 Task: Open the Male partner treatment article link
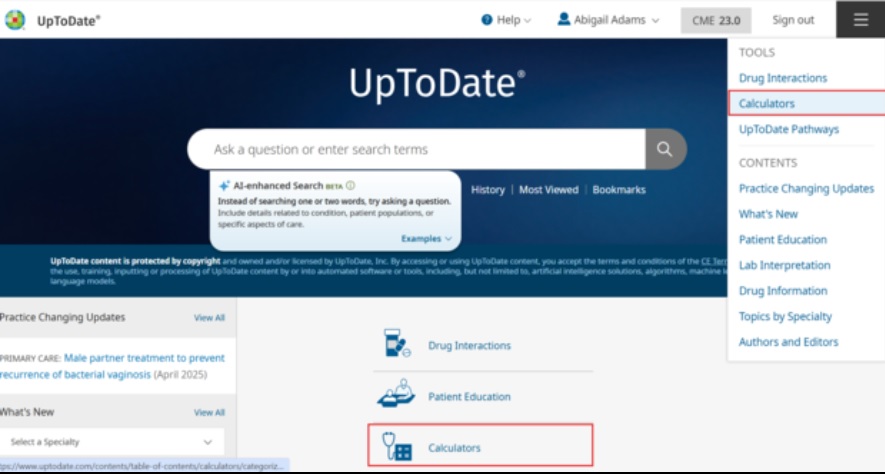pyautogui.click(x=144, y=358)
